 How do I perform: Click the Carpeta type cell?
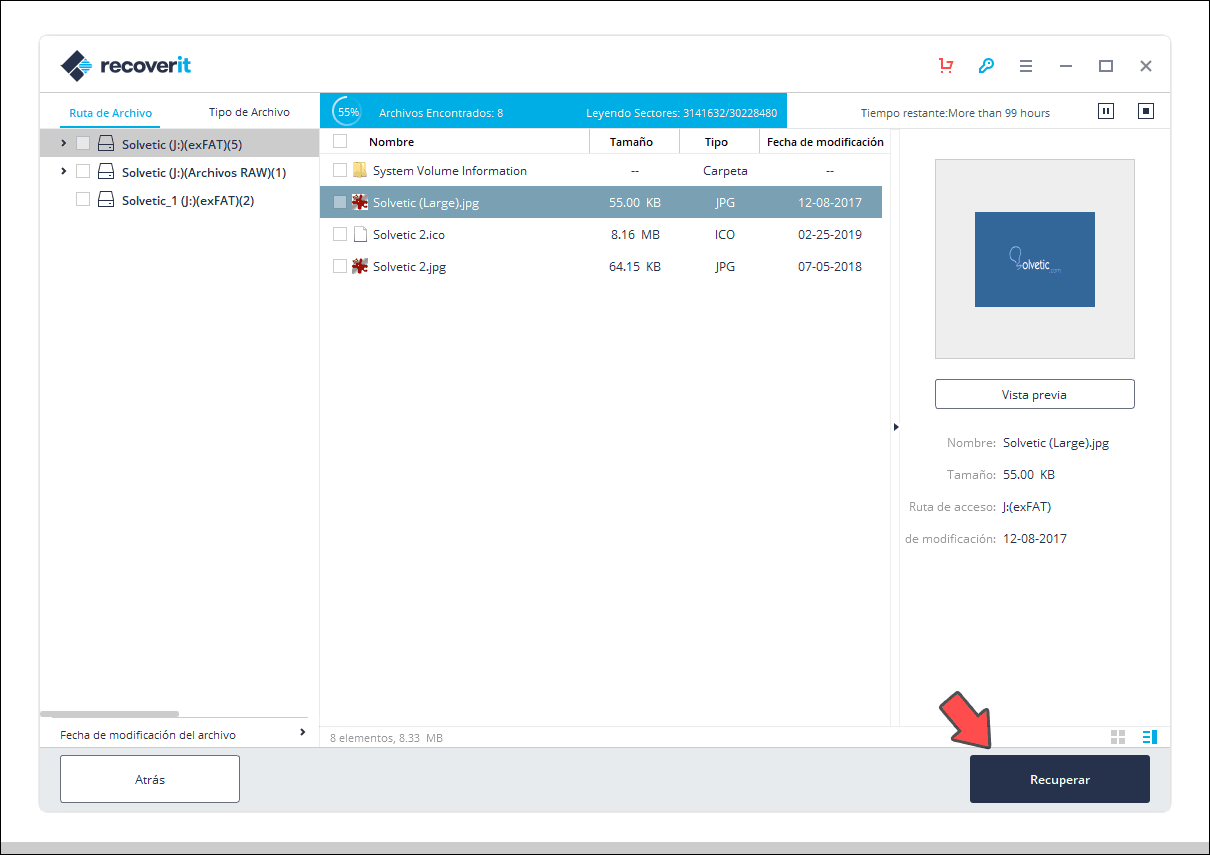[x=725, y=170]
